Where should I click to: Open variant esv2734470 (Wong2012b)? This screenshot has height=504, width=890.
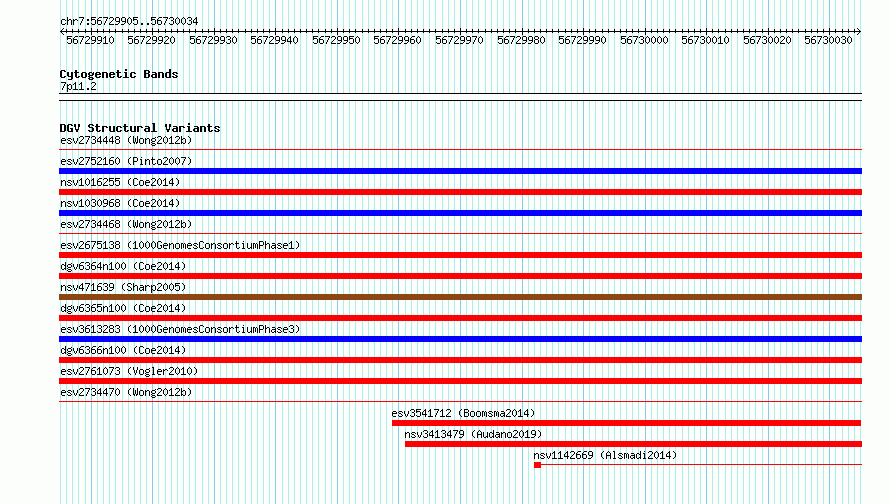pyautogui.click(x=126, y=392)
